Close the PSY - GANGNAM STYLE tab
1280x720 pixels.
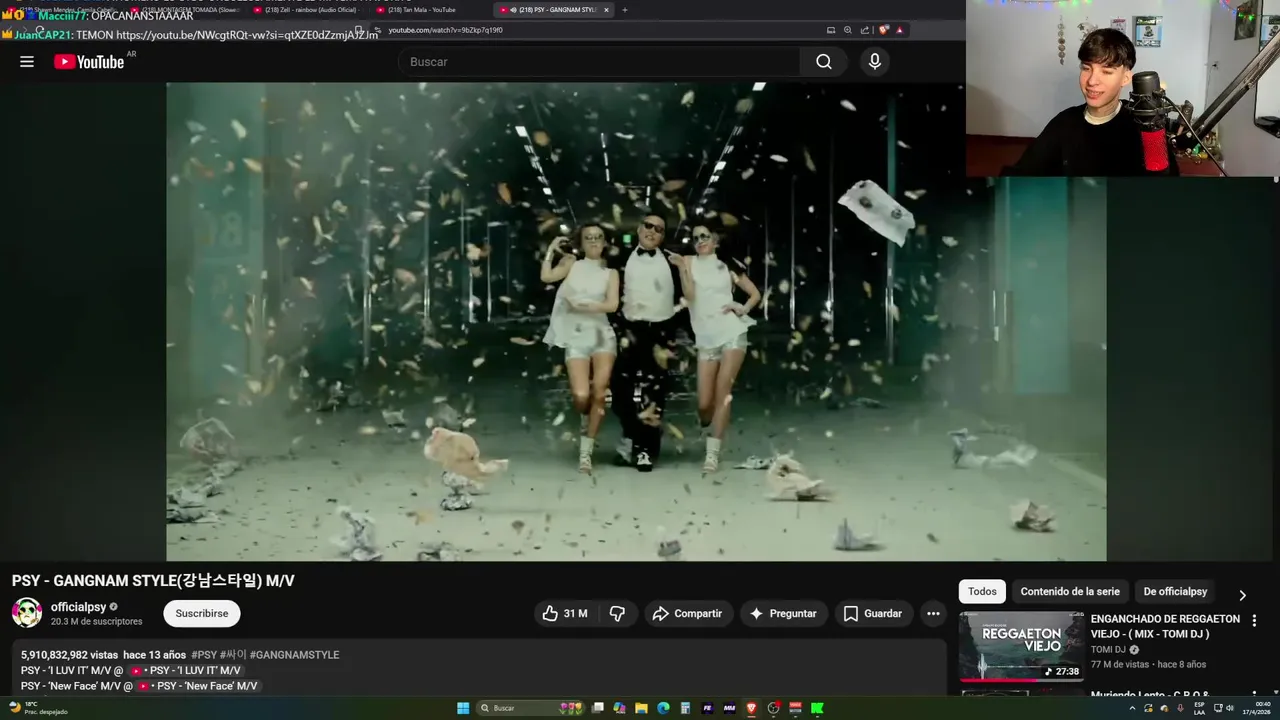pos(606,10)
